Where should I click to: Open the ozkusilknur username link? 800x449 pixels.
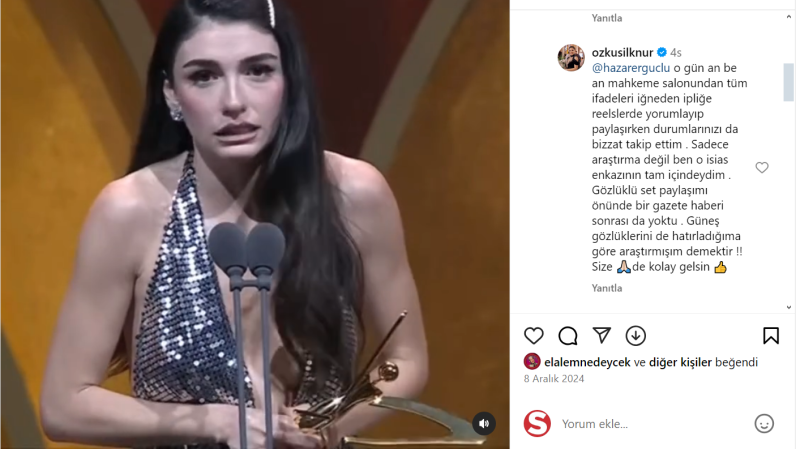coord(622,52)
